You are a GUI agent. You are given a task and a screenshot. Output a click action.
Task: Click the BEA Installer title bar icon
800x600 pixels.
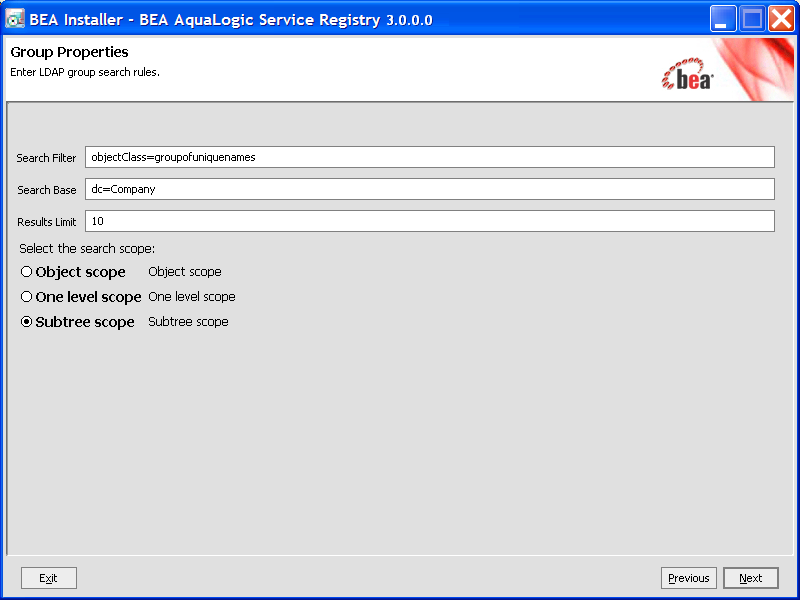[x=15, y=19]
